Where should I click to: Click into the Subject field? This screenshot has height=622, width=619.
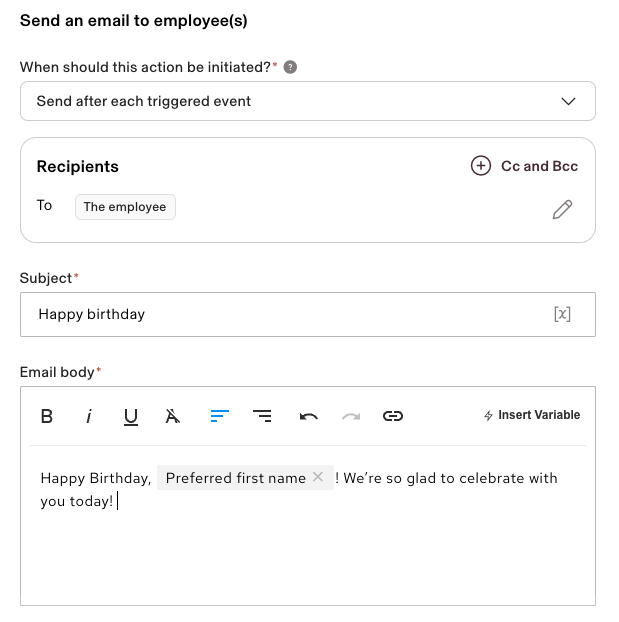pyautogui.click(x=280, y=314)
